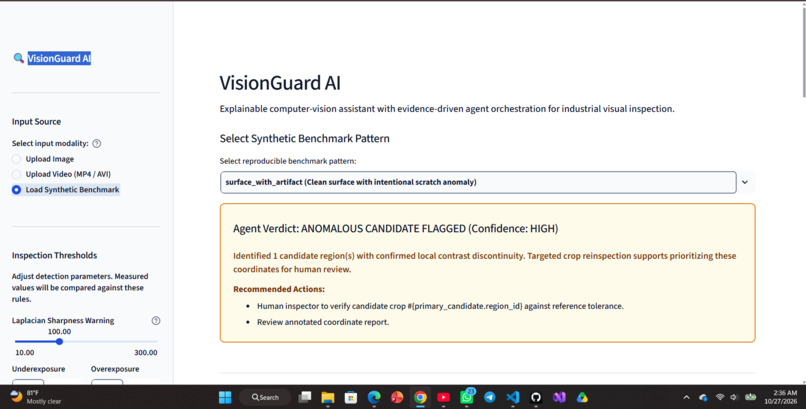Click the Inspection Thresholds sidebar heading
This screenshot has width=806, height=409.
tap(54, 255)
